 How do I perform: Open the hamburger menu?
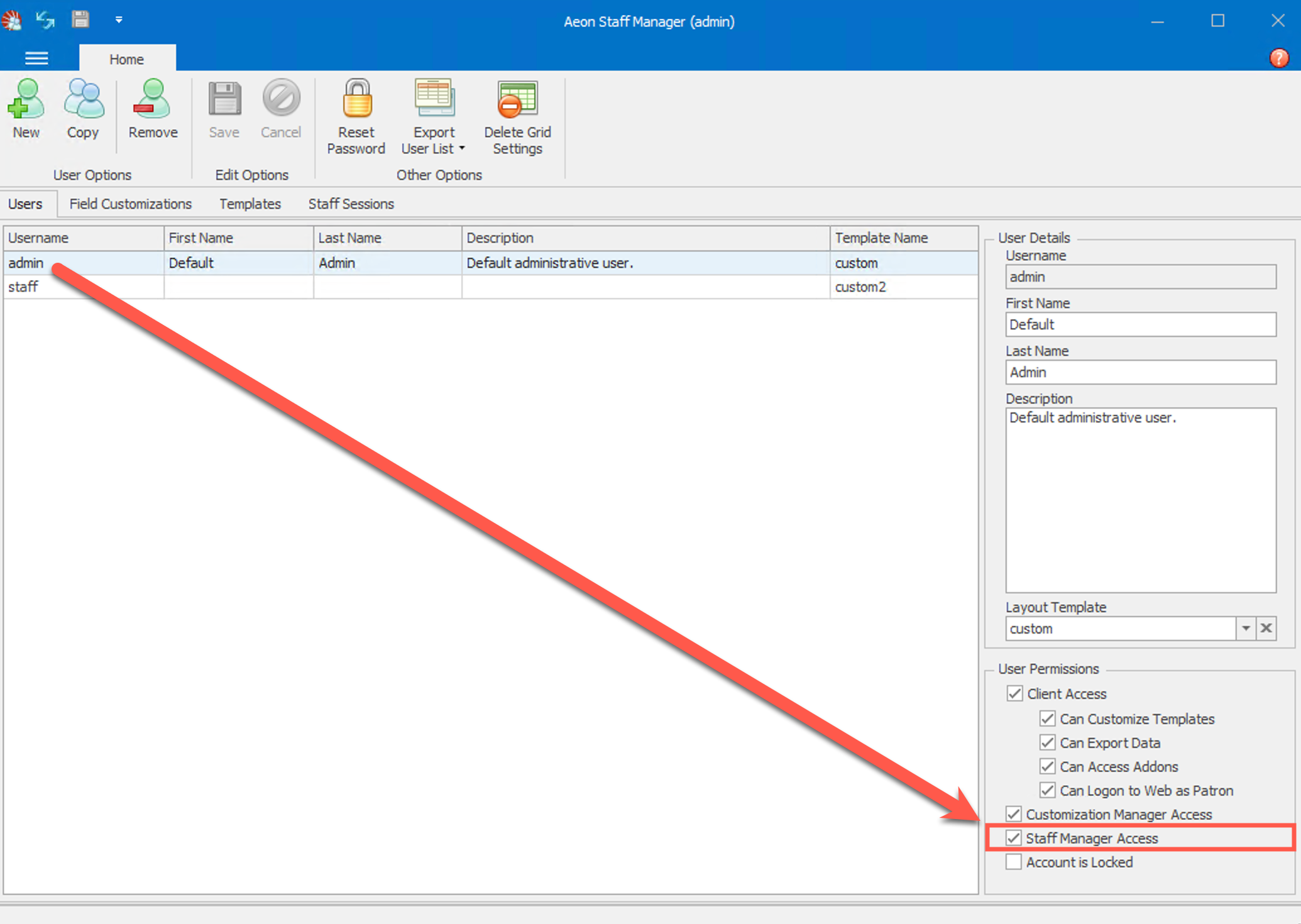36,58
